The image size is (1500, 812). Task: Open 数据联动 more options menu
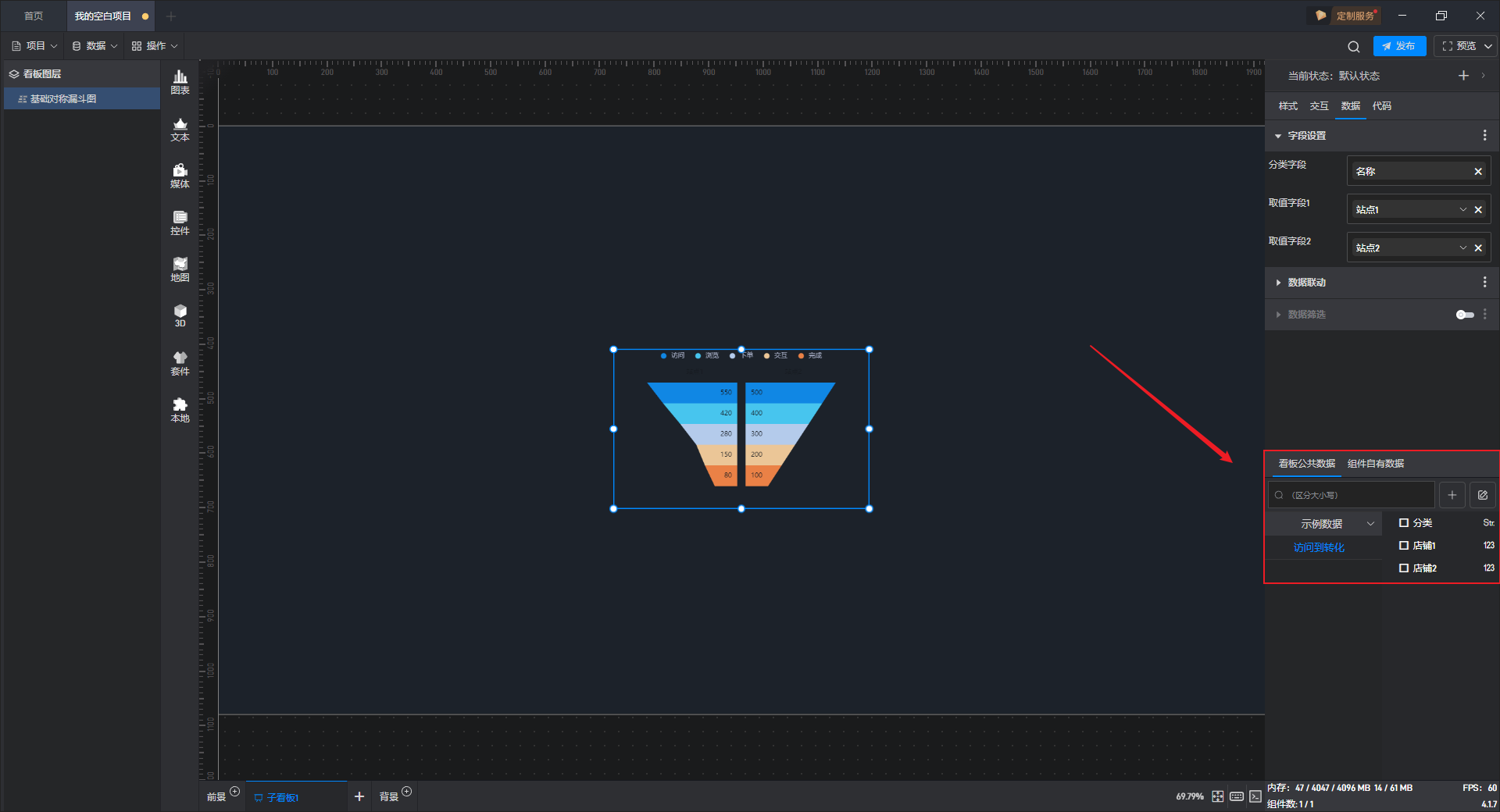click(x=1484, y=282)
